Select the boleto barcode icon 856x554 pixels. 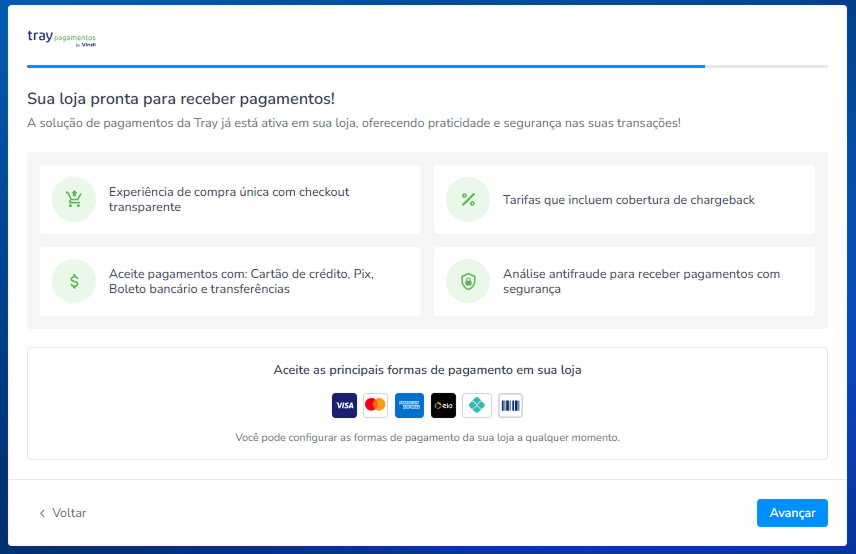(x=510, y=406)
